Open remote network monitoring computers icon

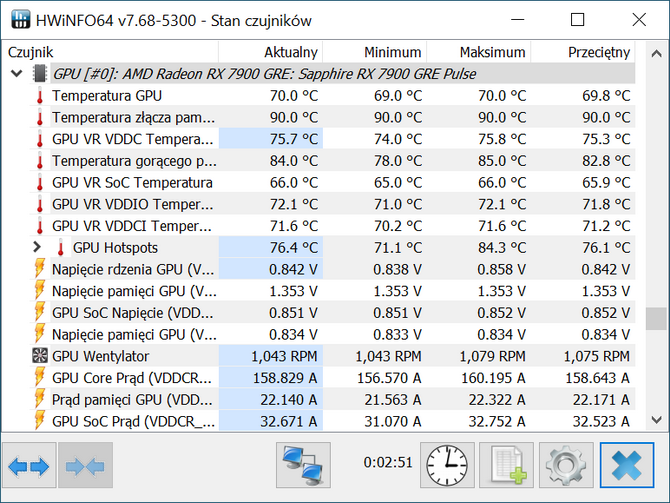[x=303, y=465]
